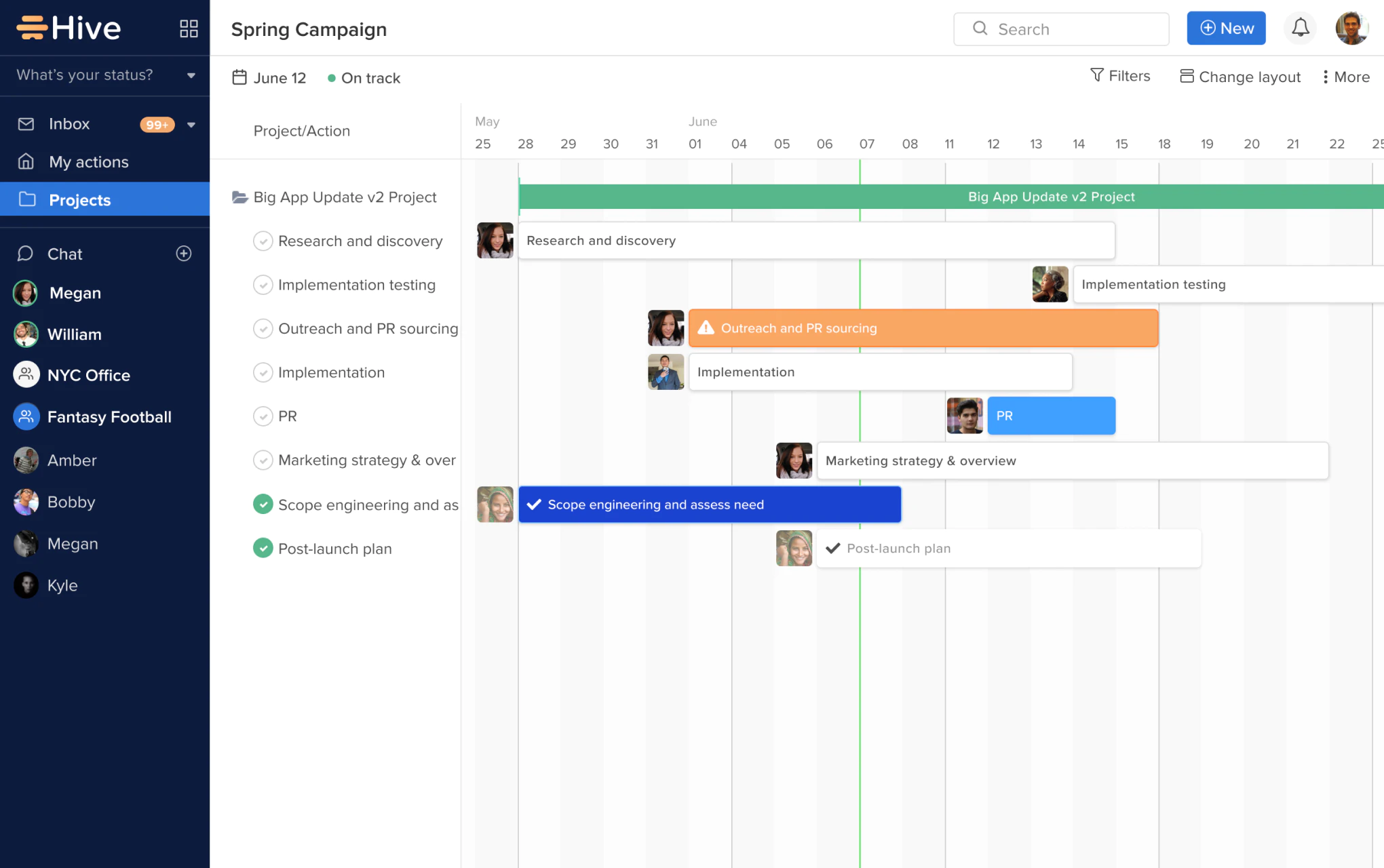Screen dimensions: 1384x868
Task: Click the notification bell icon
Action: click(x=1300, y=28)
